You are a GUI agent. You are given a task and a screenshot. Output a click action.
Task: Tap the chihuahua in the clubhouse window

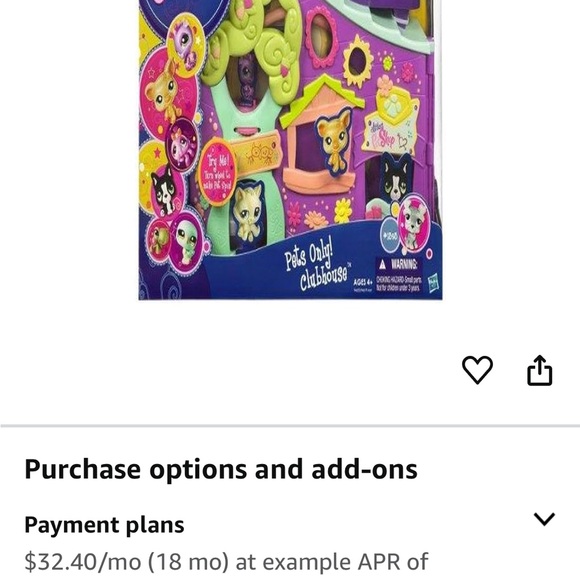334,142
